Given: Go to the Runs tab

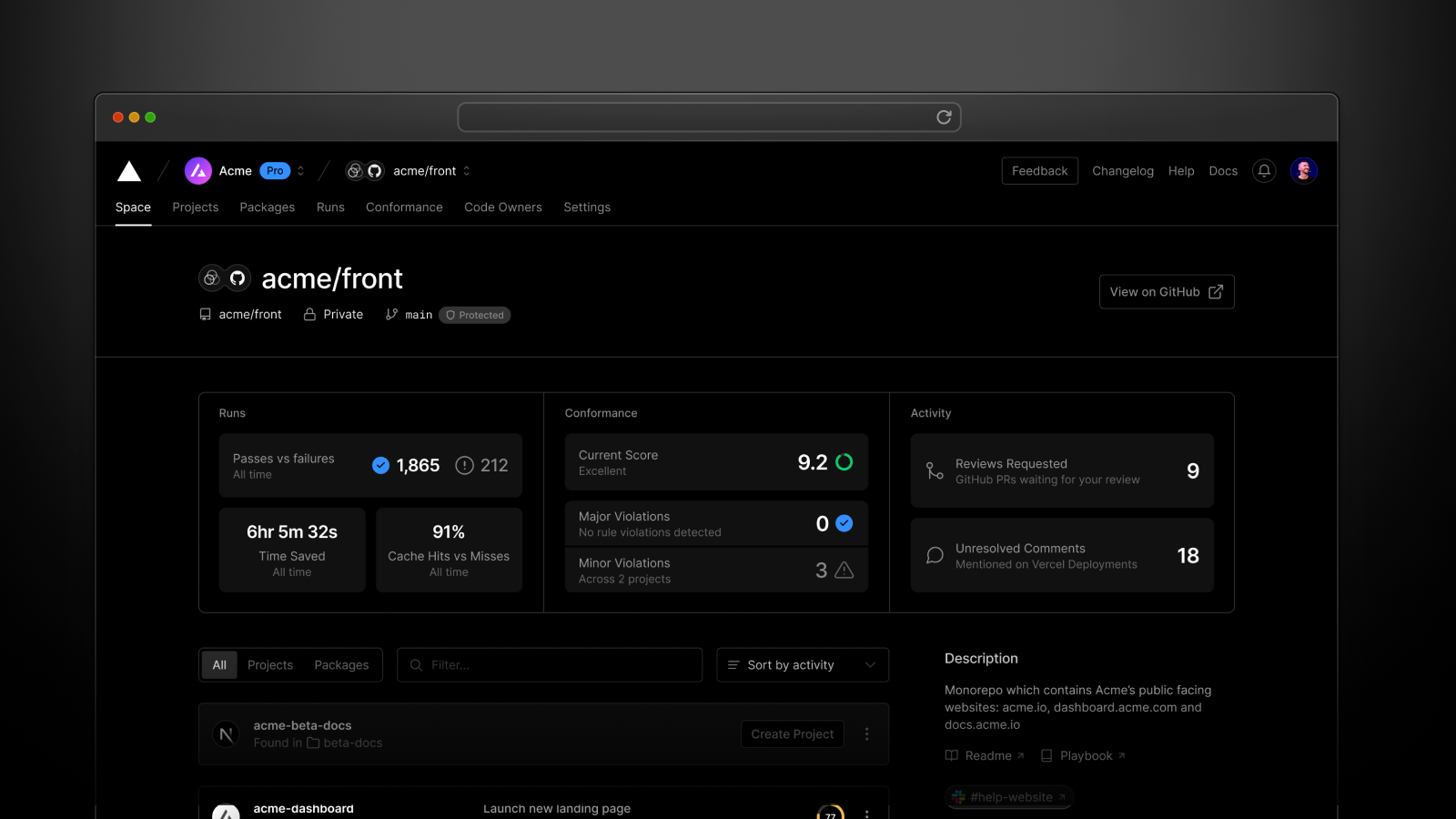Looking at the screenshot, I should tap(330, 207).
